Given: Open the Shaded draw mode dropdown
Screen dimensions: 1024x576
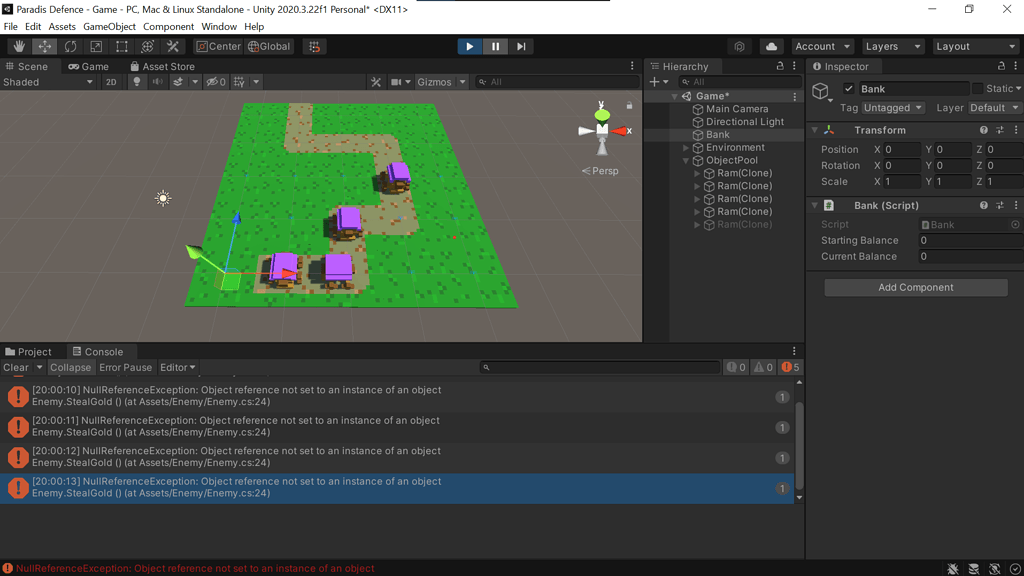Looking at the screenshot, I should click(48, 82).
